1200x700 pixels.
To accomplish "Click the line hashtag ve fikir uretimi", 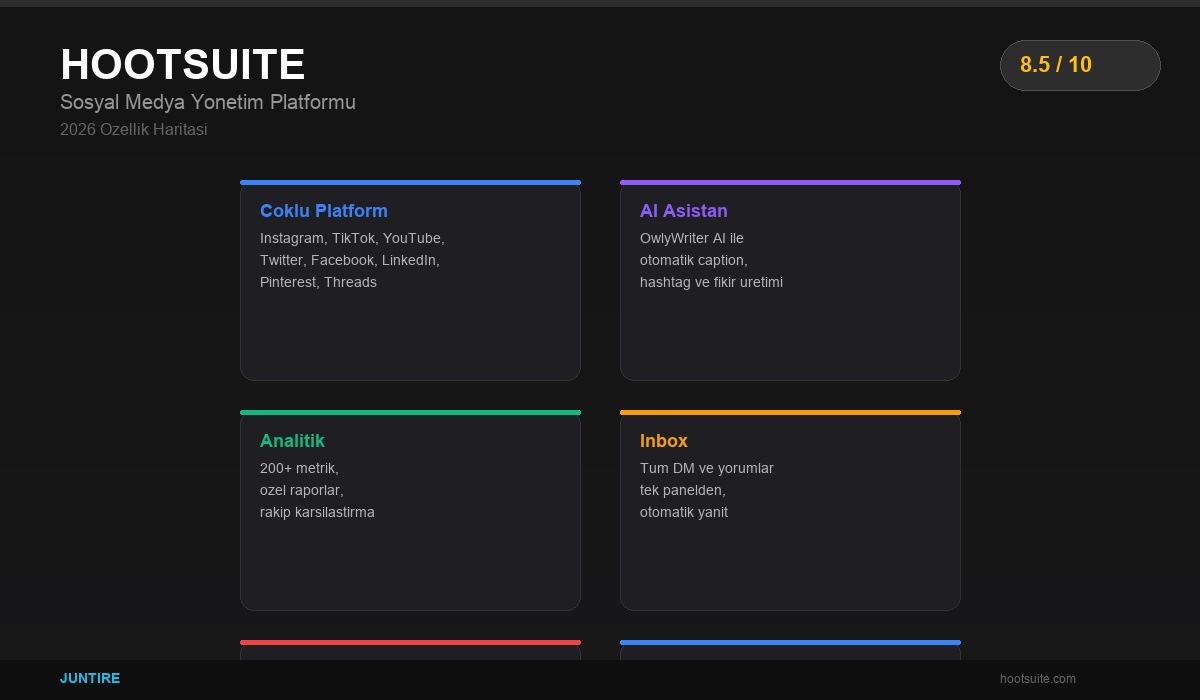I will click(711, 282).
